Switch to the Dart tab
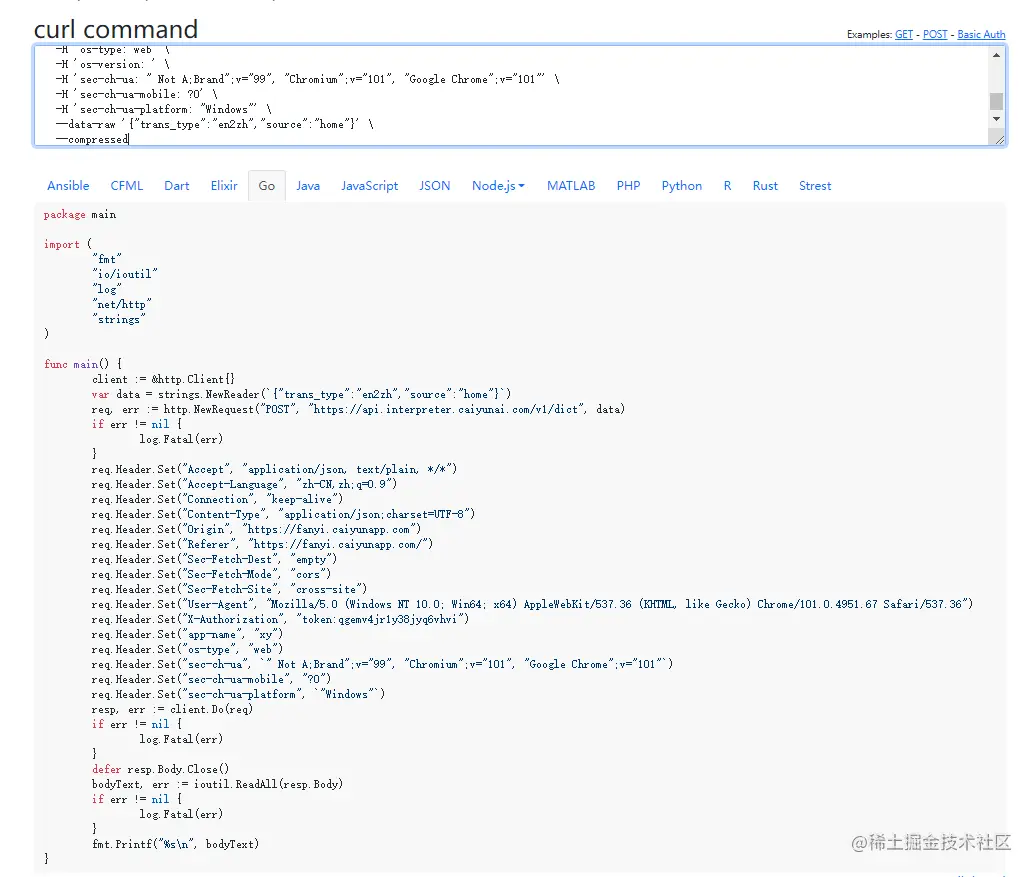Screen dimensions: 1036x877 point(176,186)
